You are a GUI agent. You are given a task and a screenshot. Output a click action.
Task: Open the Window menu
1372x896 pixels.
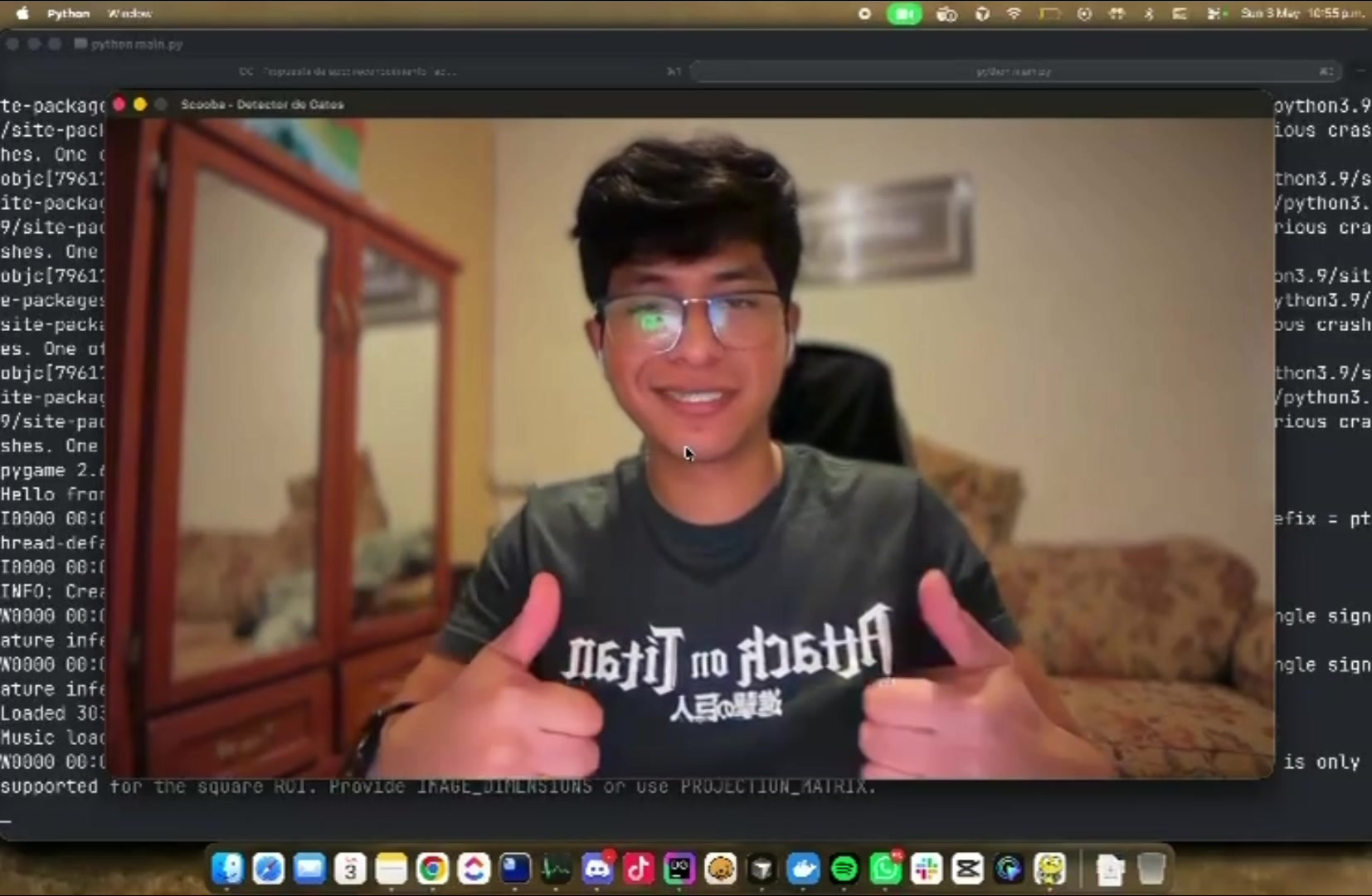tap(129, 13)
